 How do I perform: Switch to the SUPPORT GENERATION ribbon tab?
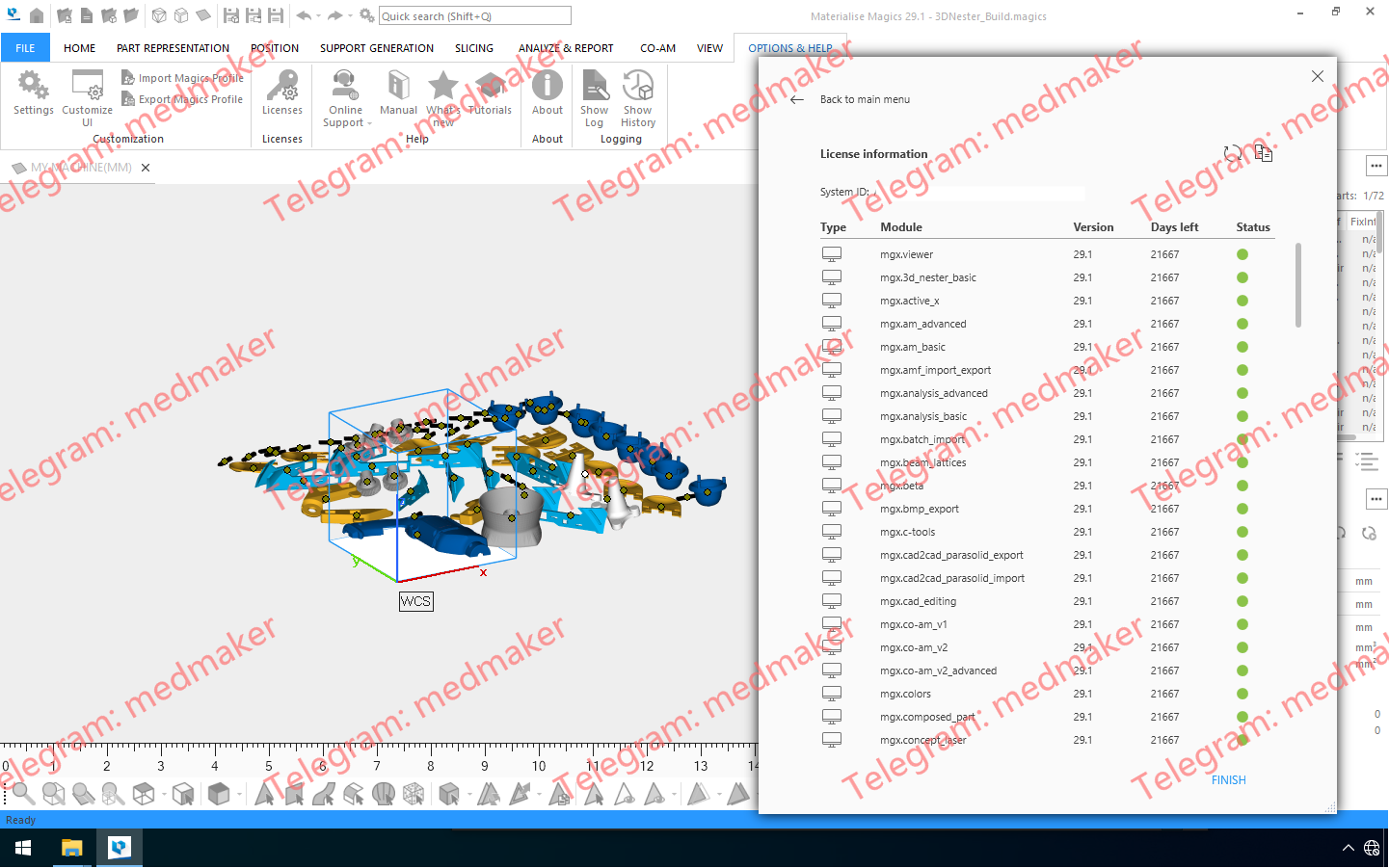coord(376,48)
